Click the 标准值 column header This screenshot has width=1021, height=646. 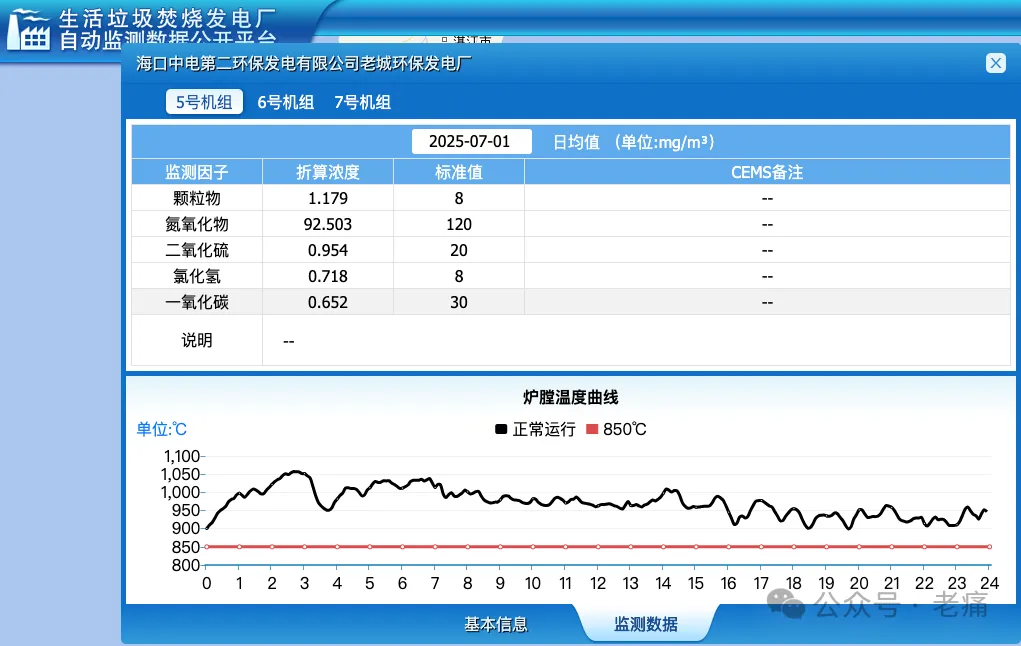[x=458, y=172]
